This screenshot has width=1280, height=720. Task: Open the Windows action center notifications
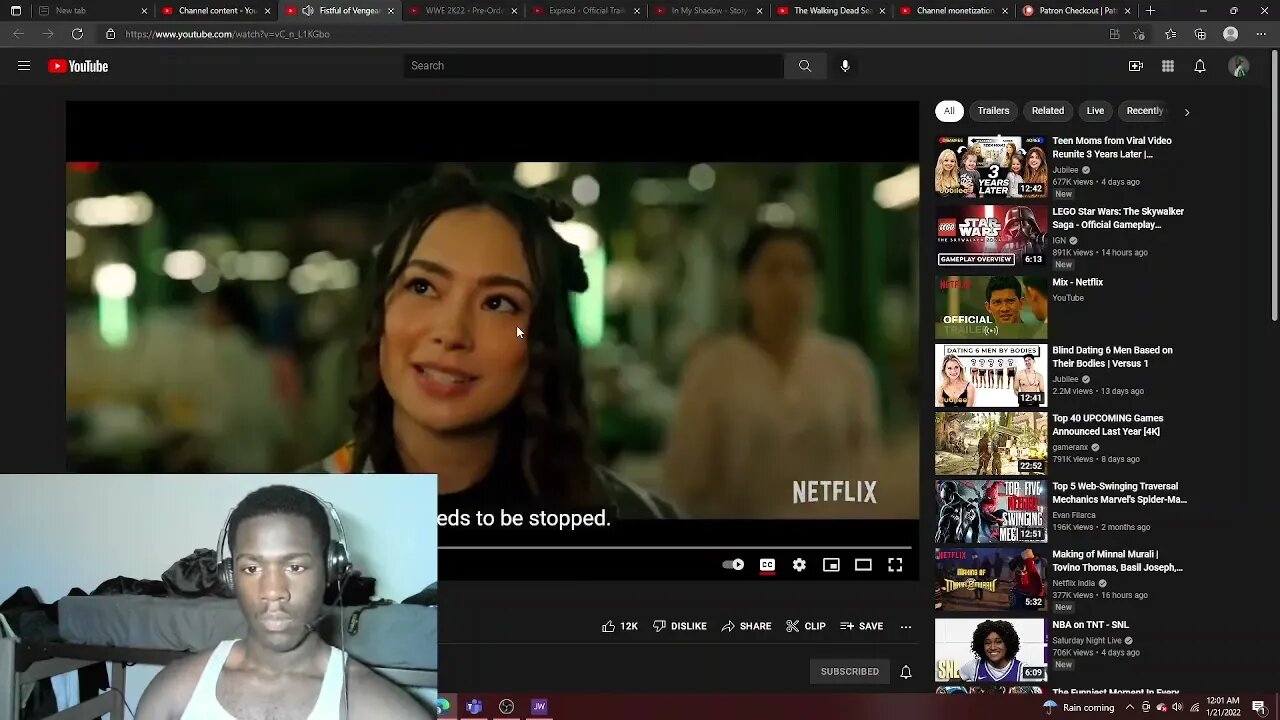pyautogui.click(x=1259, y=707)
